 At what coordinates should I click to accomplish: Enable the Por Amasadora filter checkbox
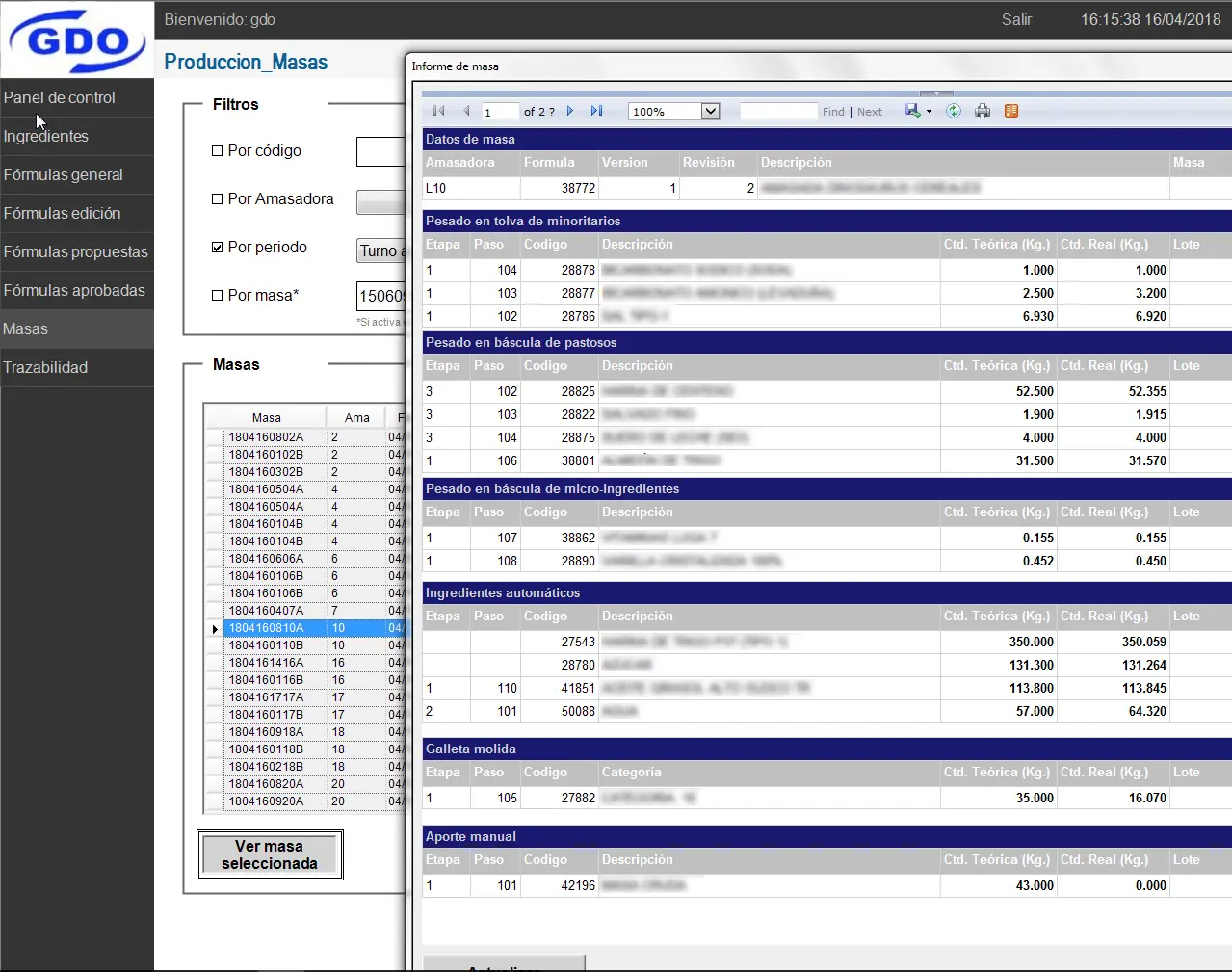click(x=218, y=199)
